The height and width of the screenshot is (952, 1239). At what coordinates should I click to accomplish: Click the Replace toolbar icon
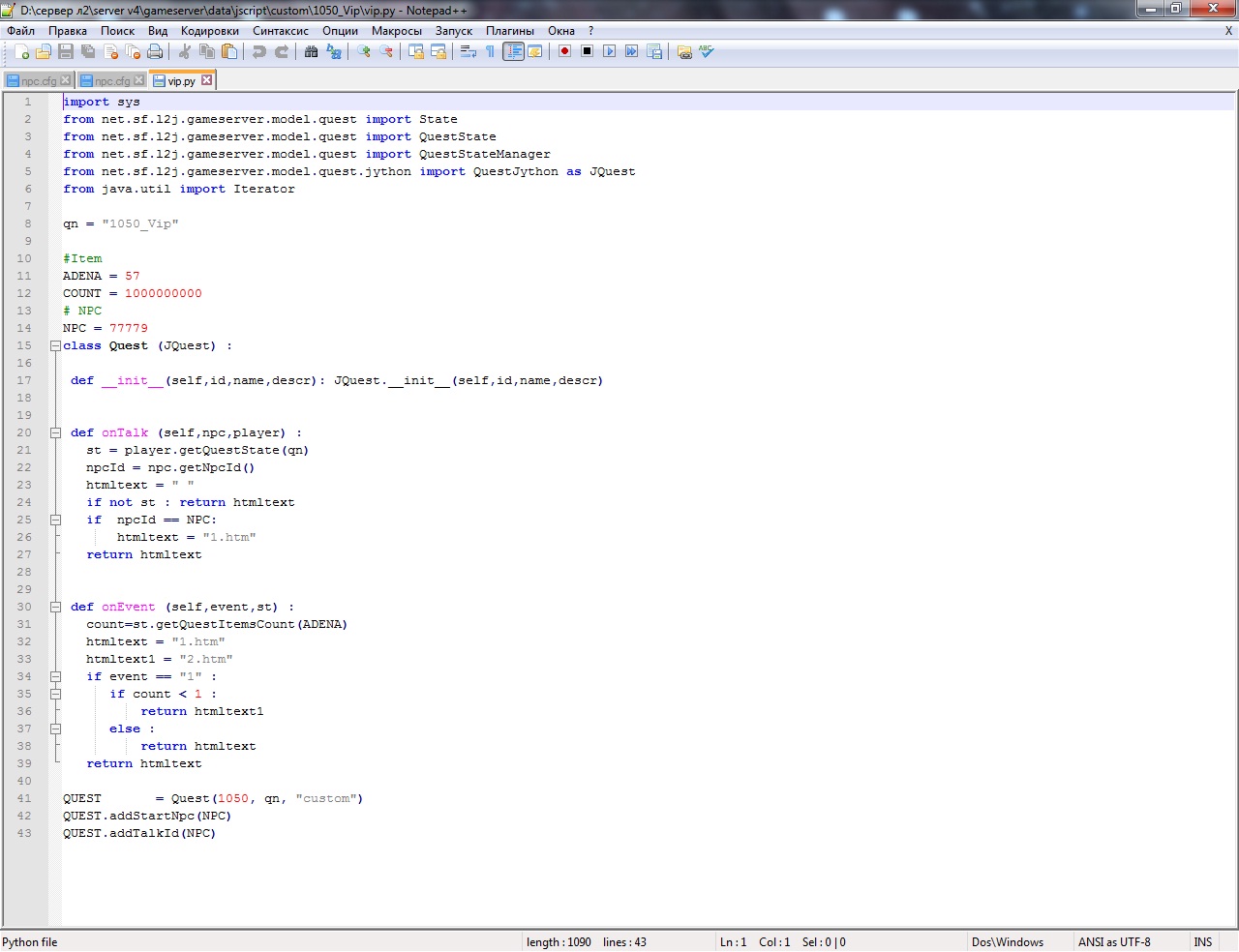(334, 51)
